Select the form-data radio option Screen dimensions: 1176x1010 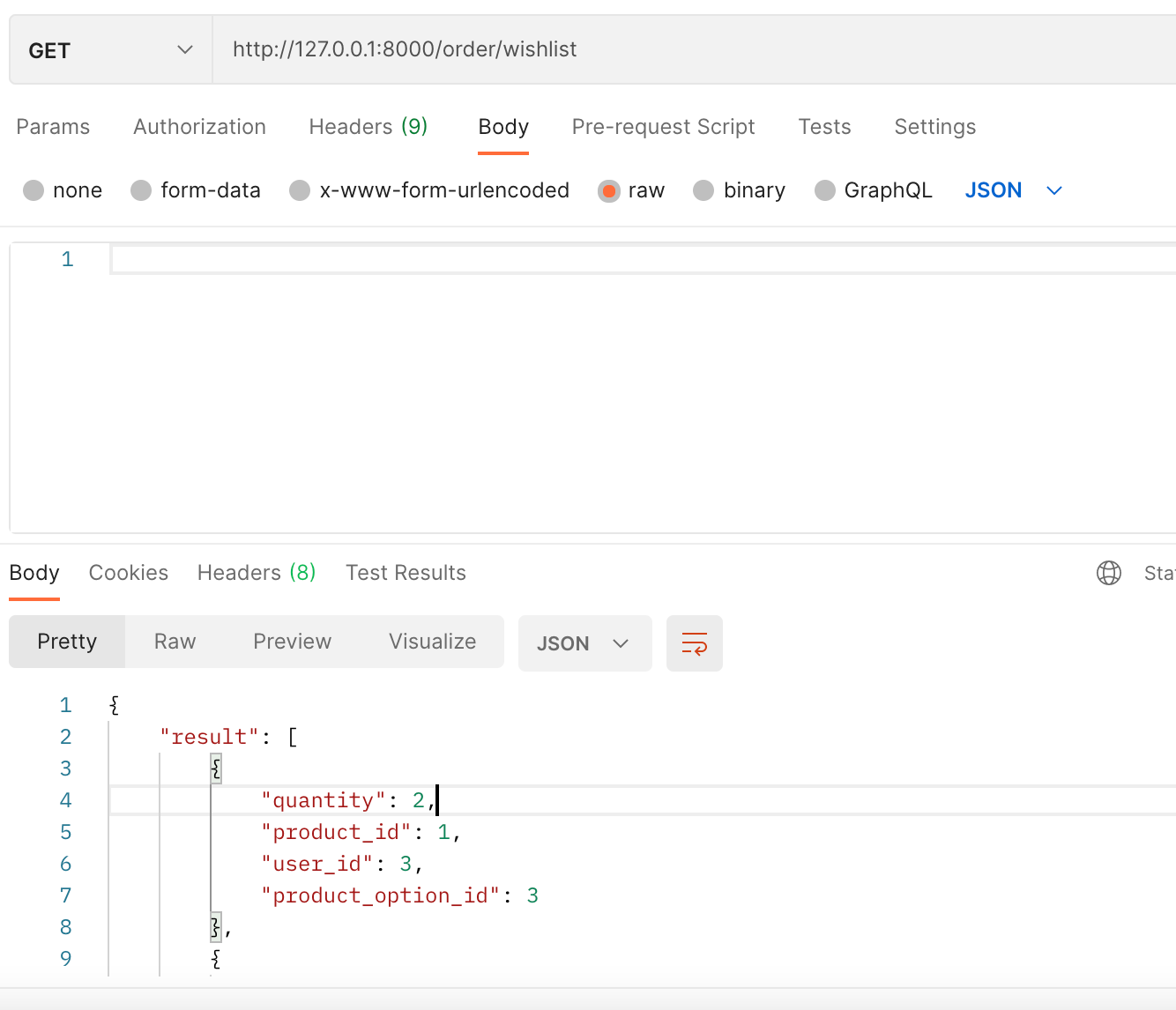point(141,190)
